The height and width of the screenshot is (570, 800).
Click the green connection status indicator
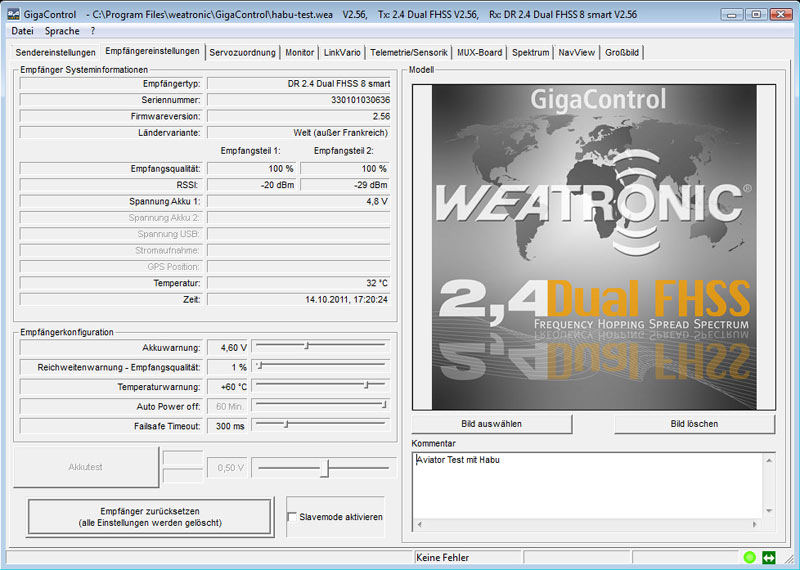749,557
